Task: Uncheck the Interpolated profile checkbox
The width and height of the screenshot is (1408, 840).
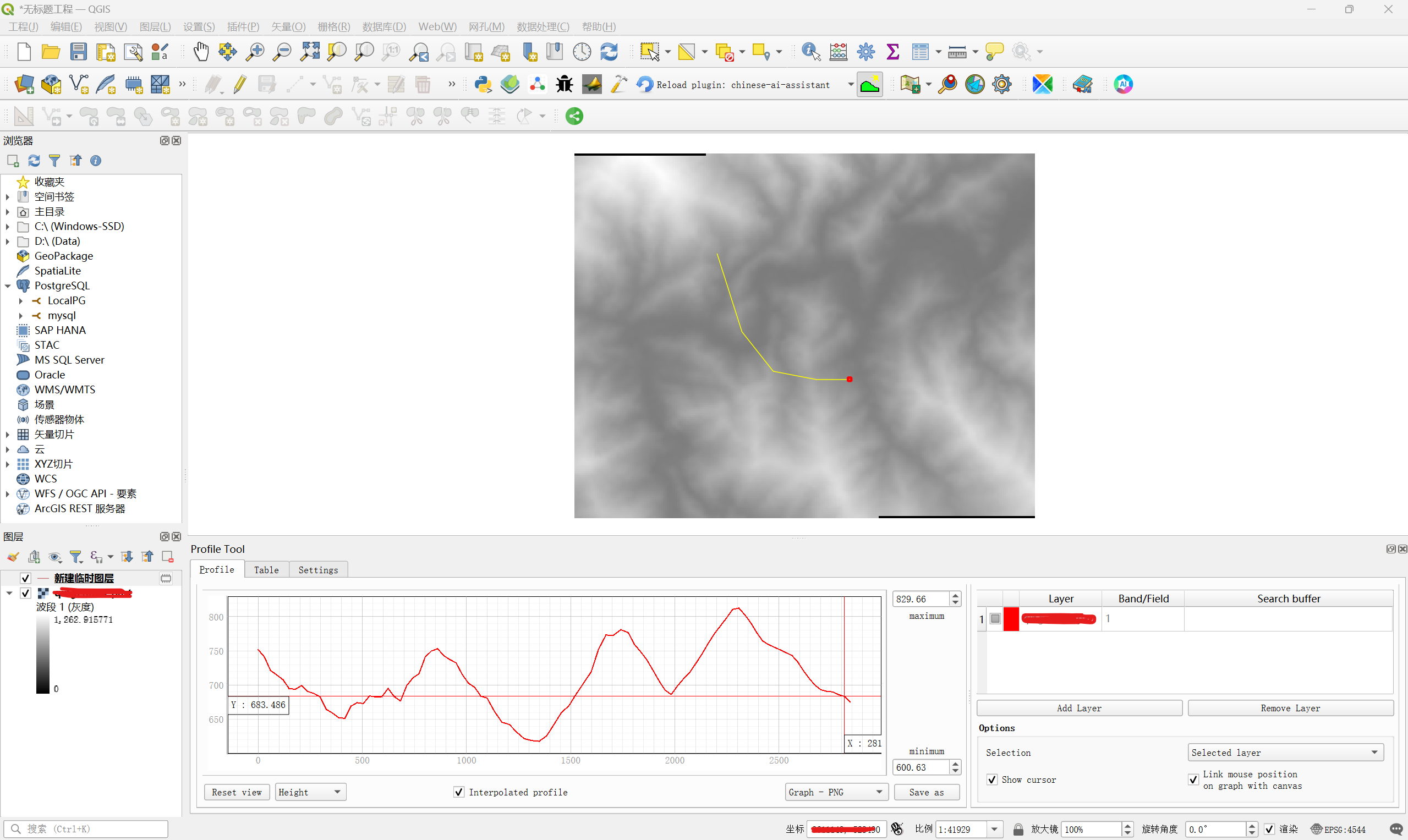Action: pos(458,792)
